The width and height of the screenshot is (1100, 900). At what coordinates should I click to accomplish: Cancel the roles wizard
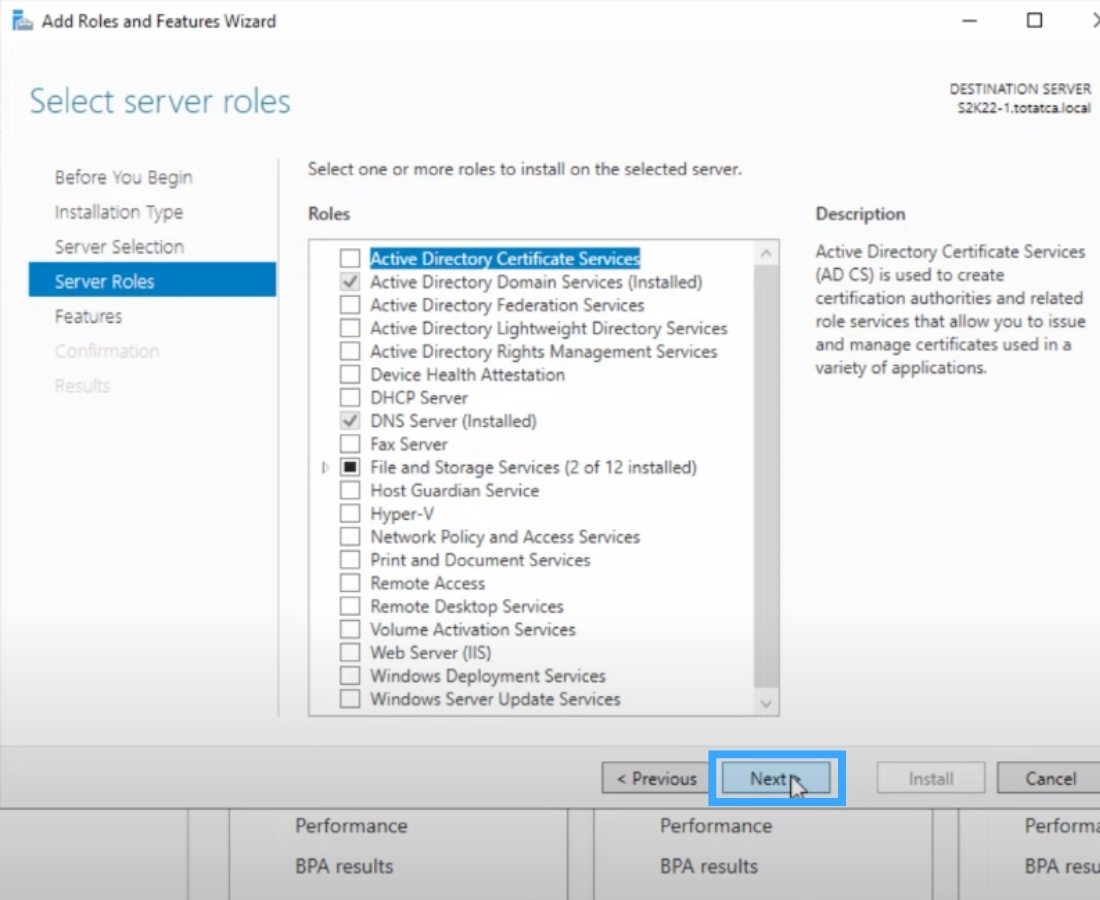(x=1050, y=779)
